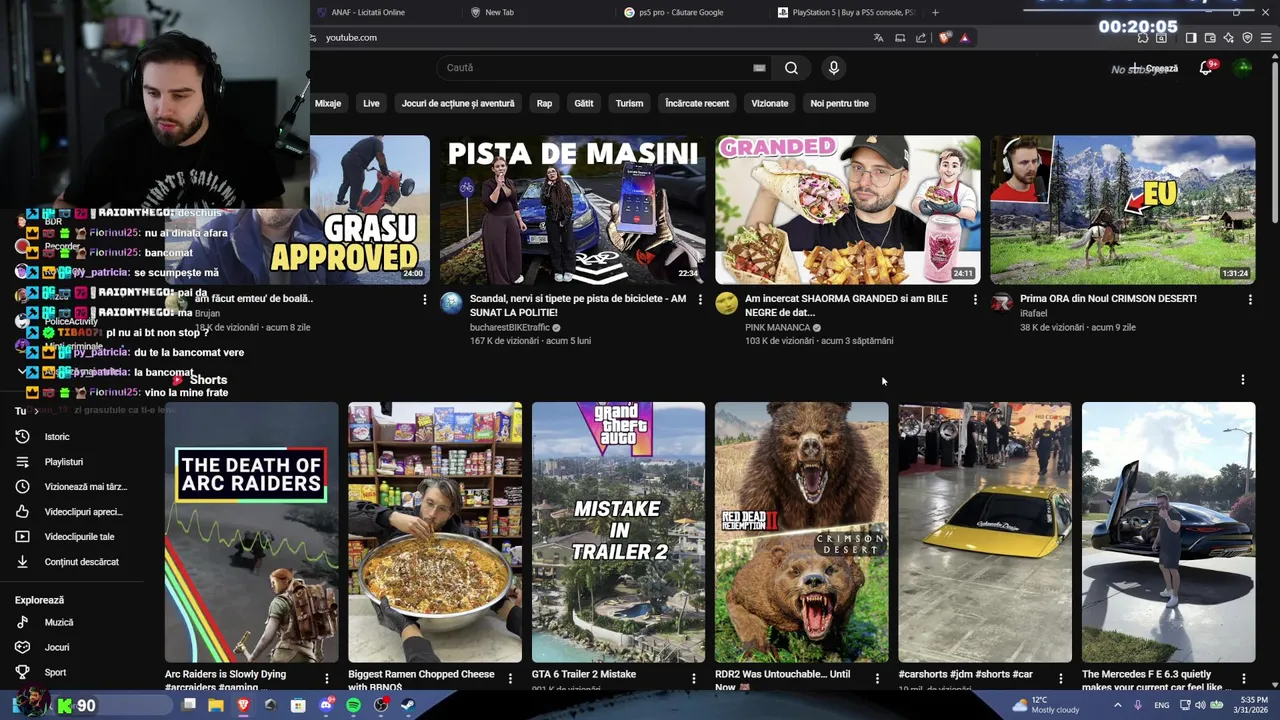Open the Leo AI sparkle icon
This screenshot has height=720, width=1280.
click(1228, 38)
